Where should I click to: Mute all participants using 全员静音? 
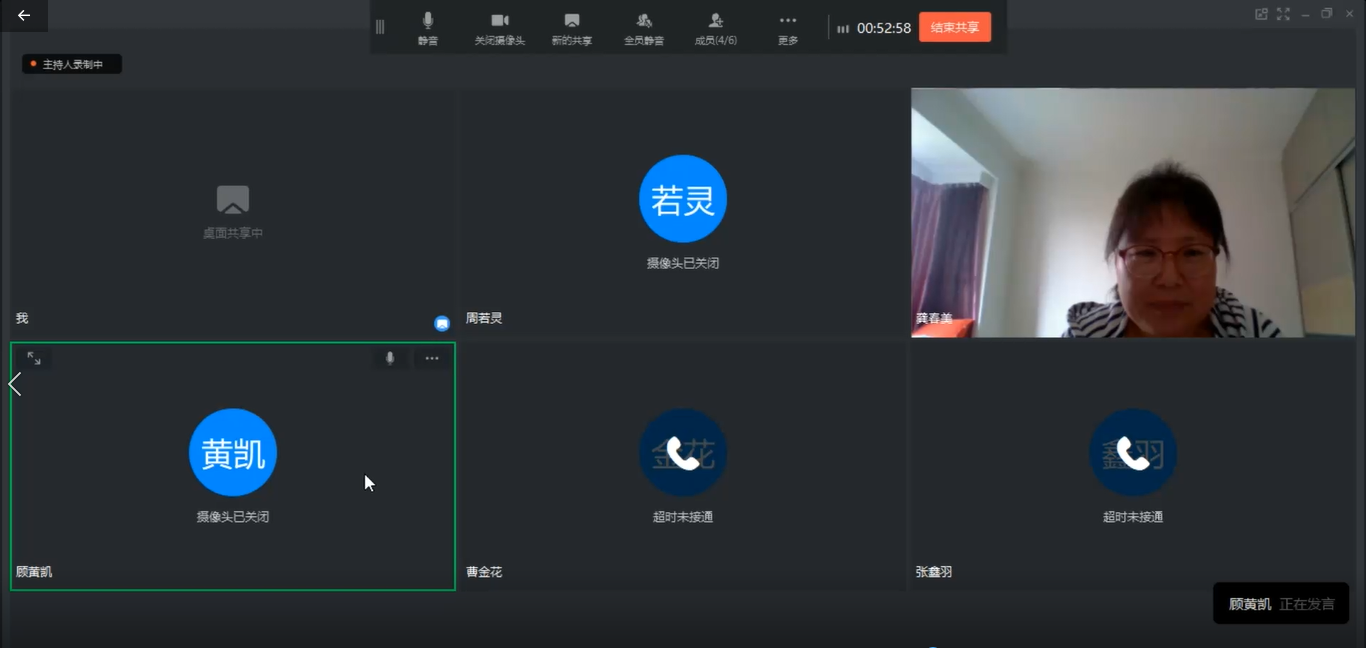pos(644,27)
